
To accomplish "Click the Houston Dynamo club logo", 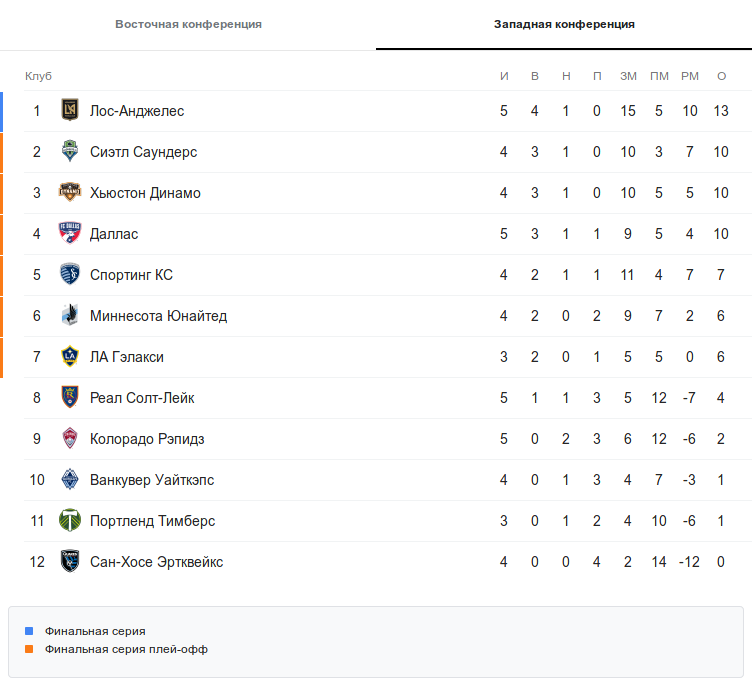I will [69, 193].
